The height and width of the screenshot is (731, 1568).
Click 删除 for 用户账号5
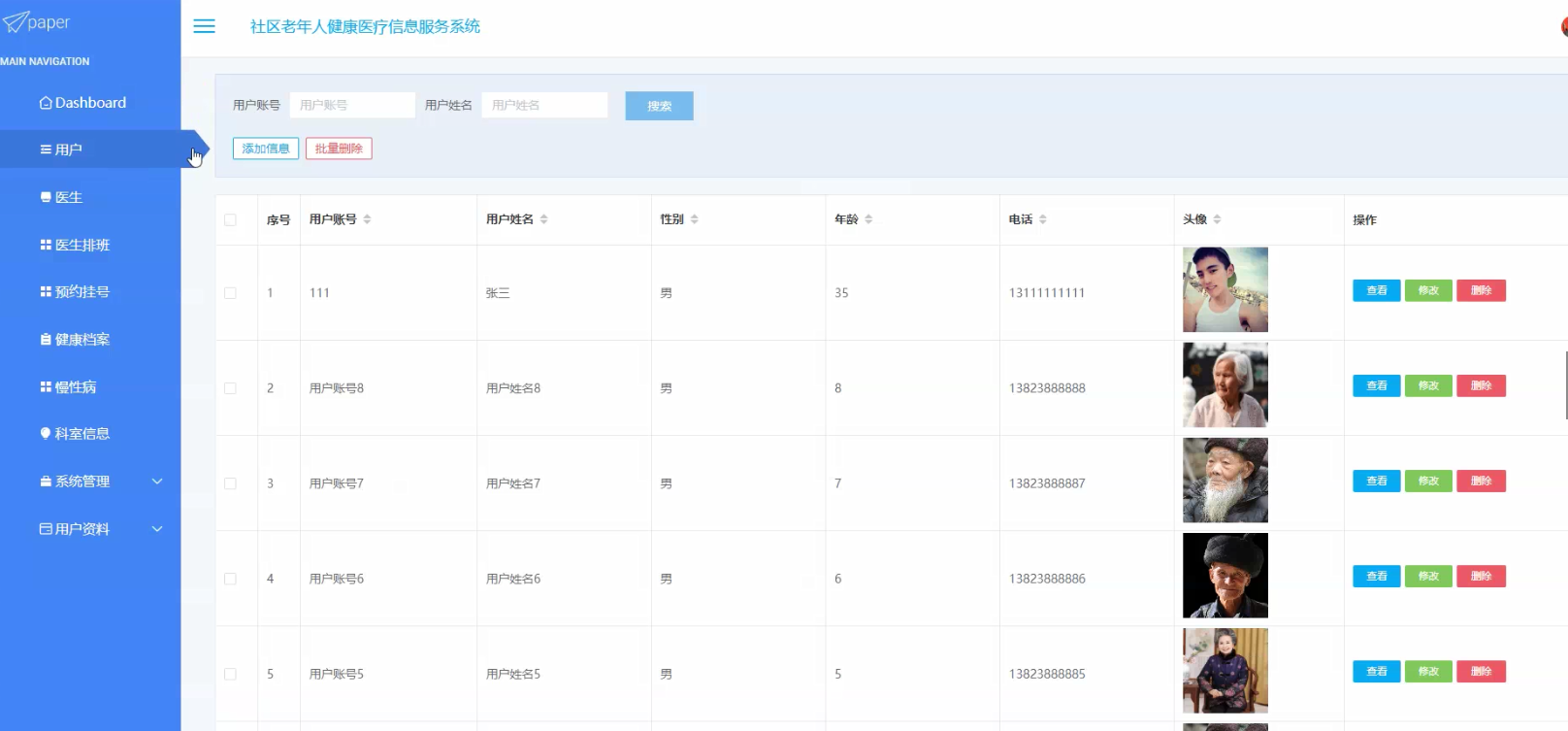[x=1481, y=671]
